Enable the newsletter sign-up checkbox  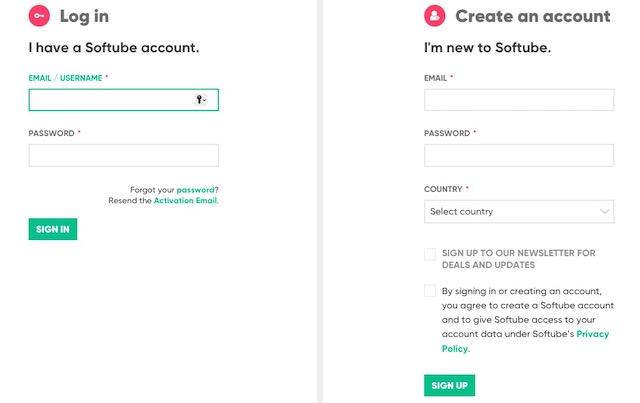[430, 254]
